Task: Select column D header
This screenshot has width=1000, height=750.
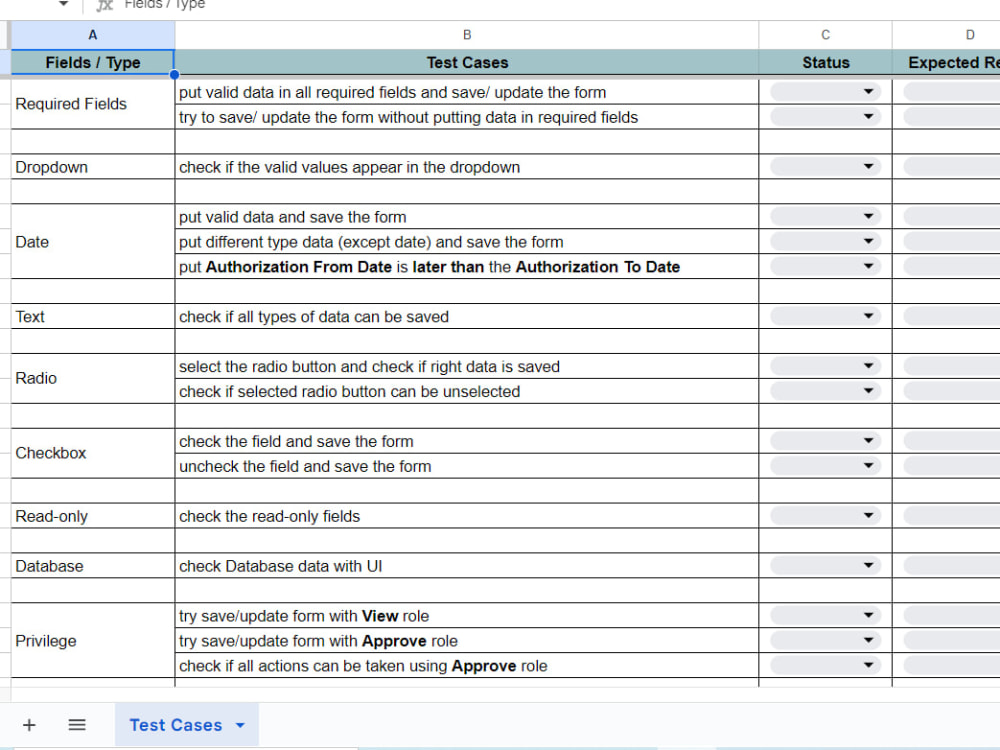Action: pyautogui.click(x=946, y=35)
